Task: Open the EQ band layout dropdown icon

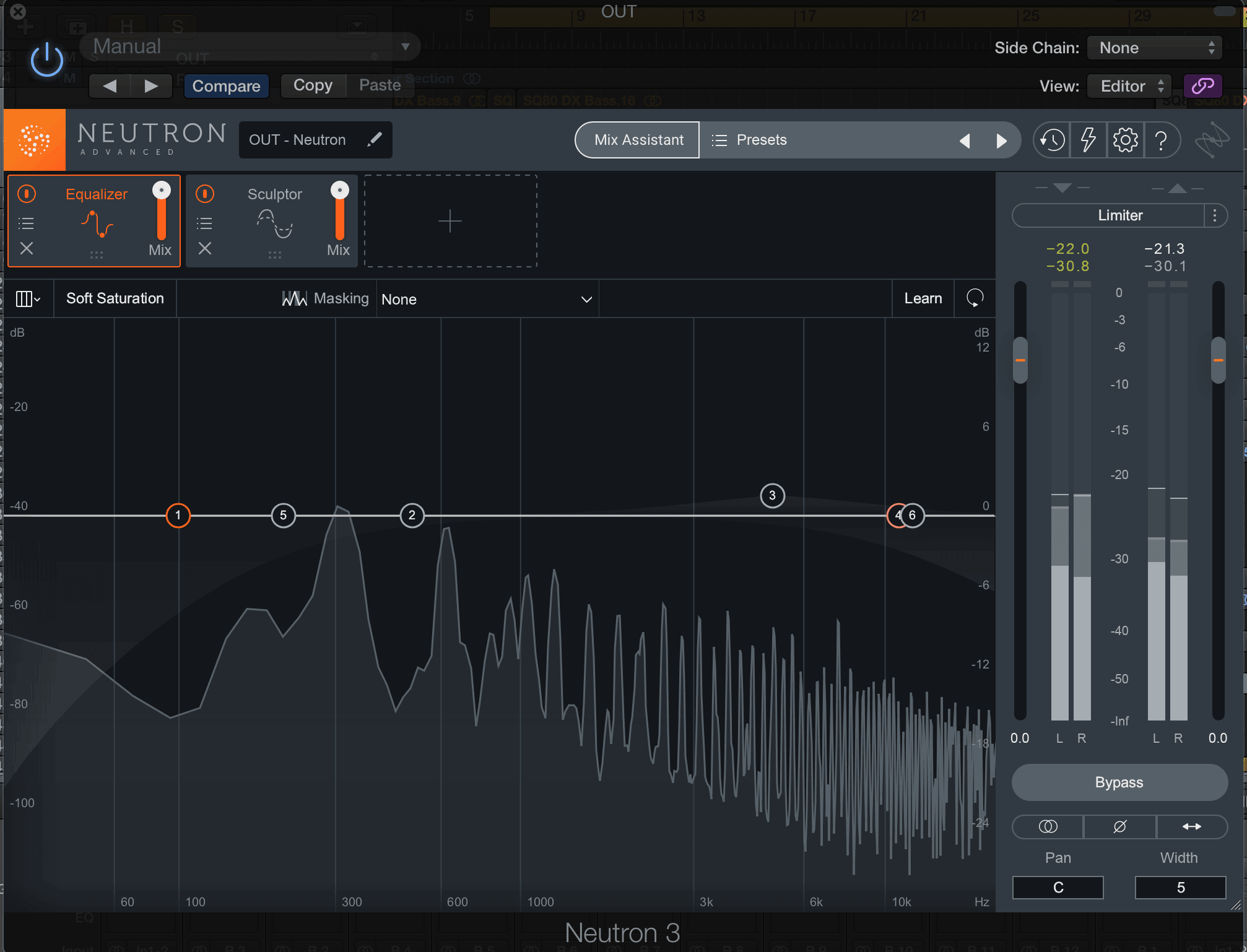Action: point(28,299)
